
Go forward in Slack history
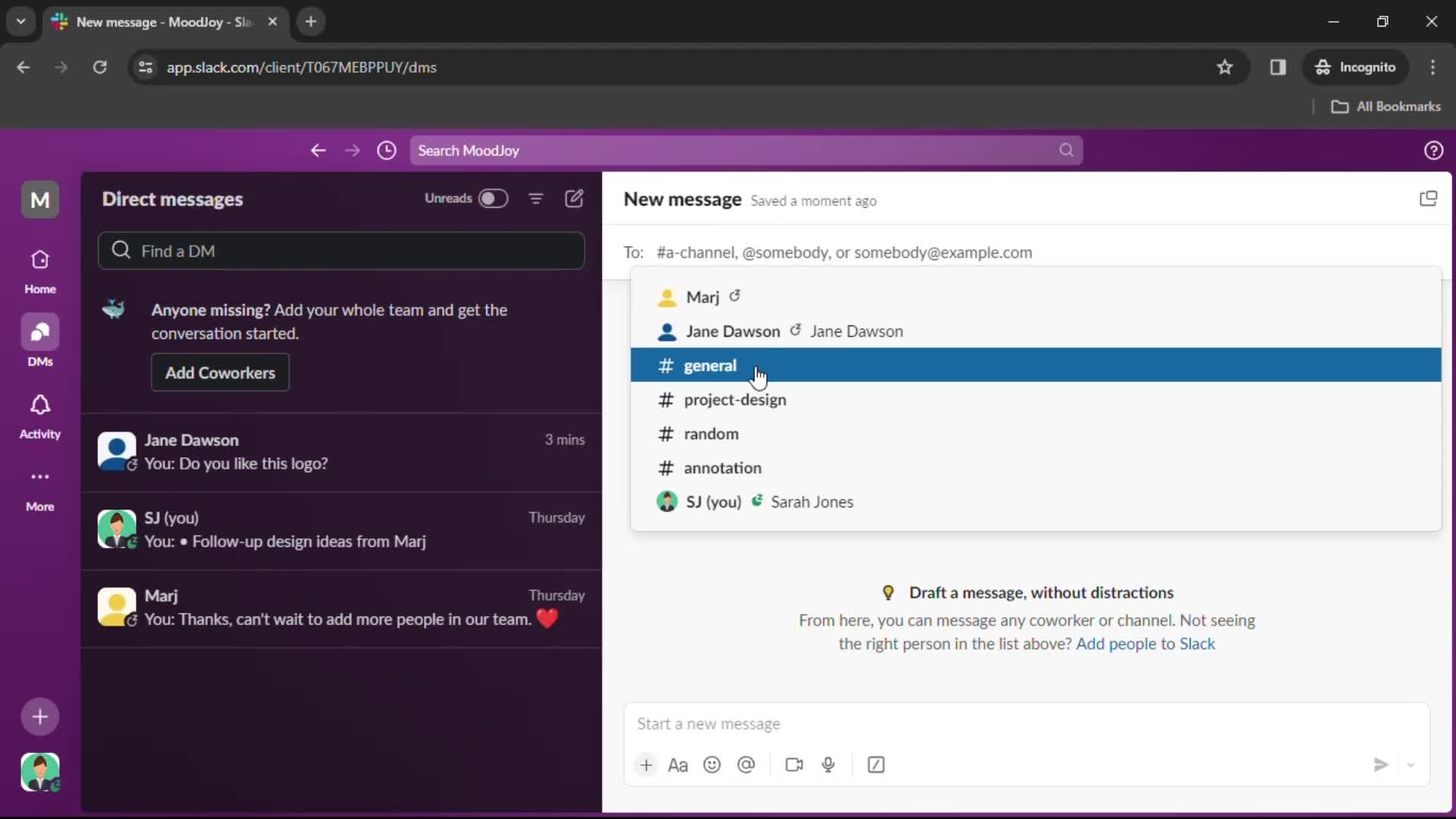[x=353, y=151]
